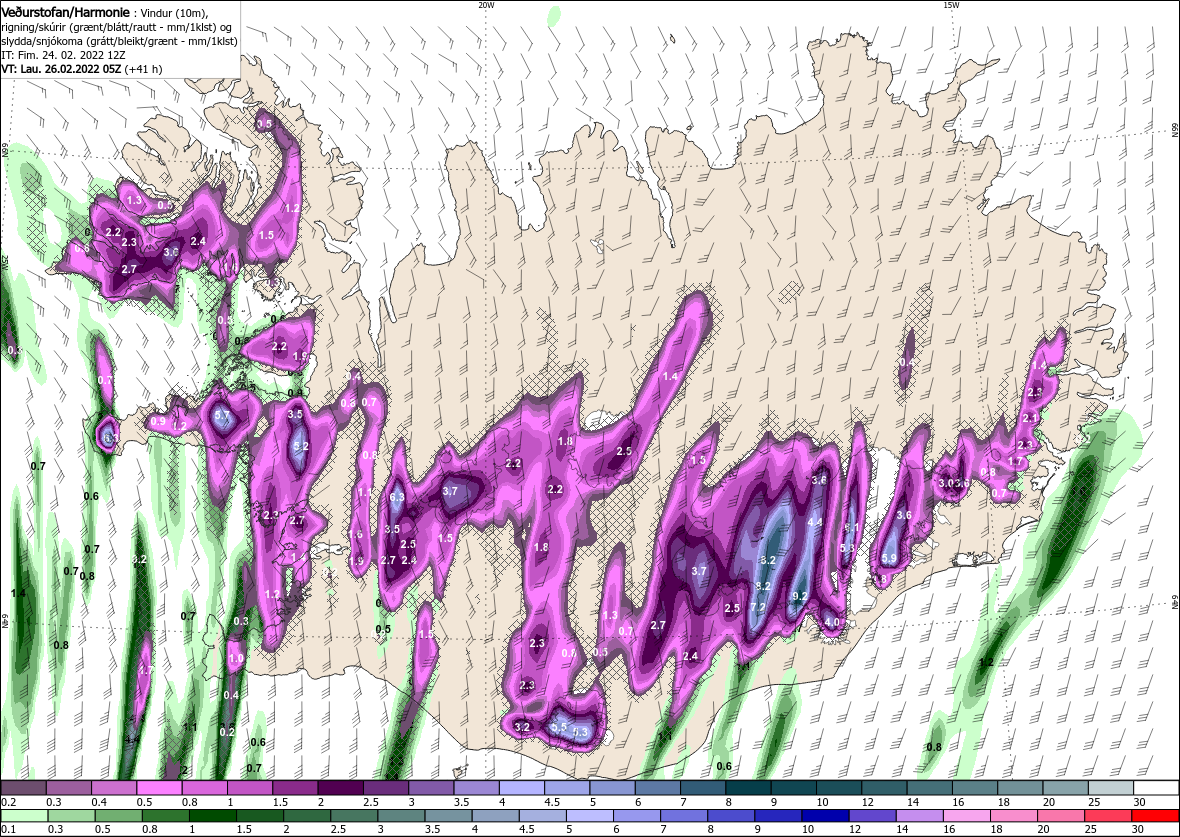Click the '7.2' precipitation value on the map
The height and width of the screenshot is (837, 1180).
758,607
